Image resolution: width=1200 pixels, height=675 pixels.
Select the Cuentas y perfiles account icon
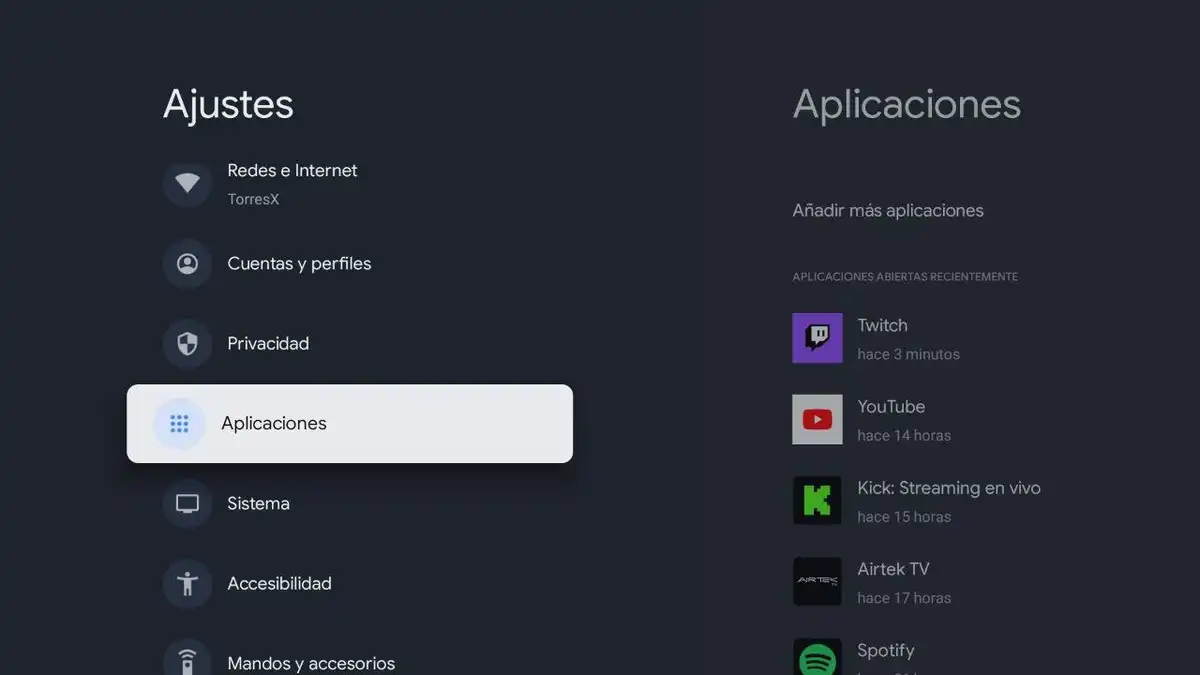pos(187,264)
